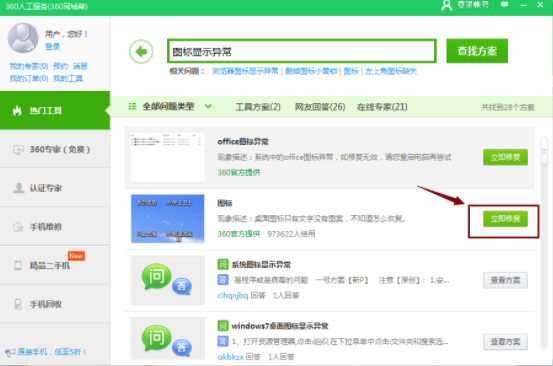Switch to 工具方案(2) tab
This screenshot has height=366, width=553.
tap(258, 107)
